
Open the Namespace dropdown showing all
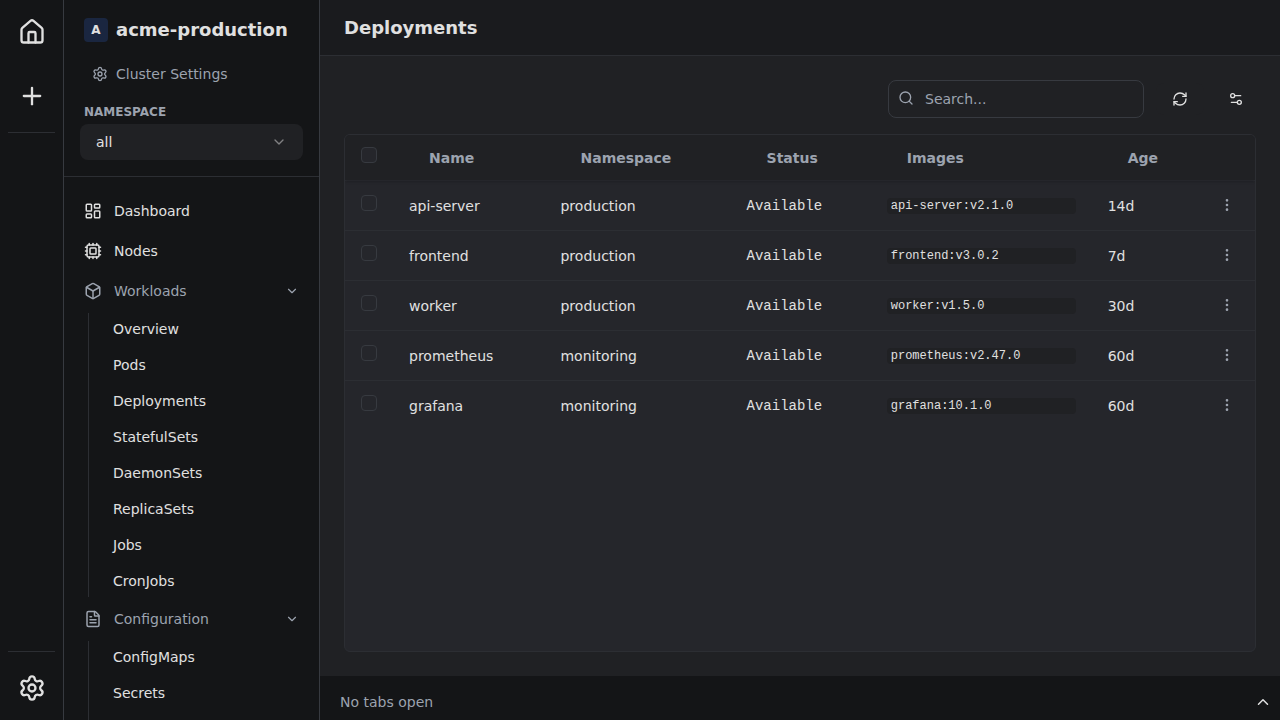tap(190, 142)
